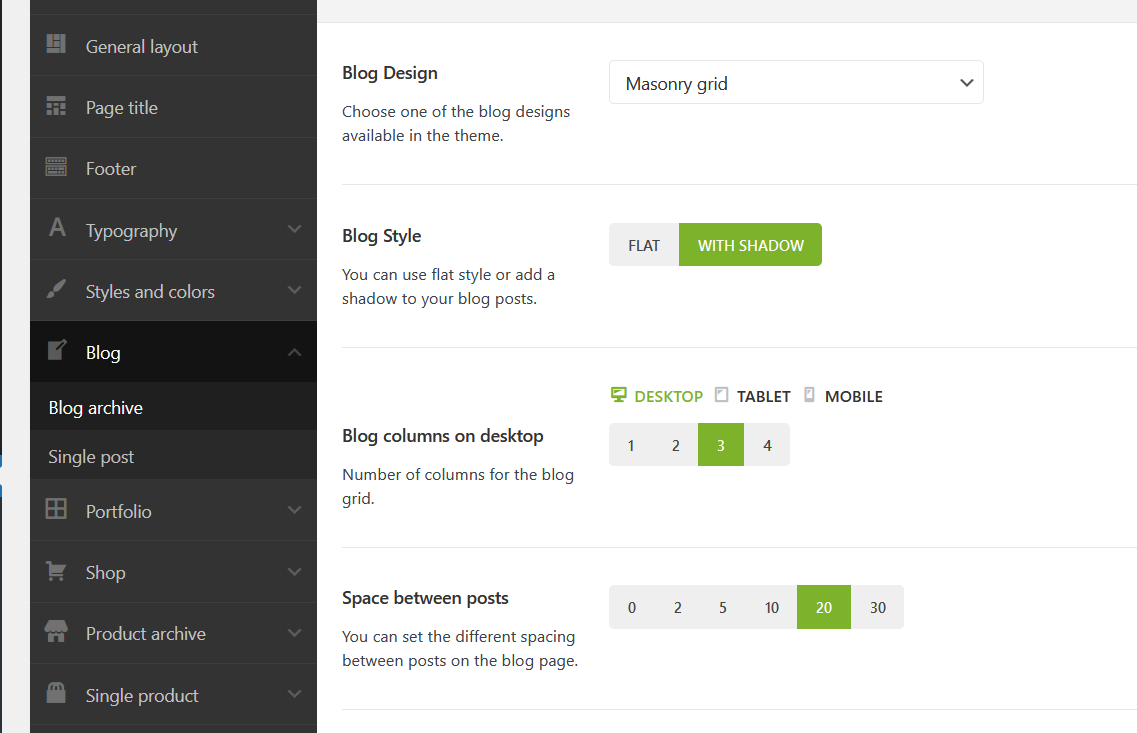1137x733 pixels.
Task: Click the General layout sidebar icon
Action: click(x=57, y=45)
